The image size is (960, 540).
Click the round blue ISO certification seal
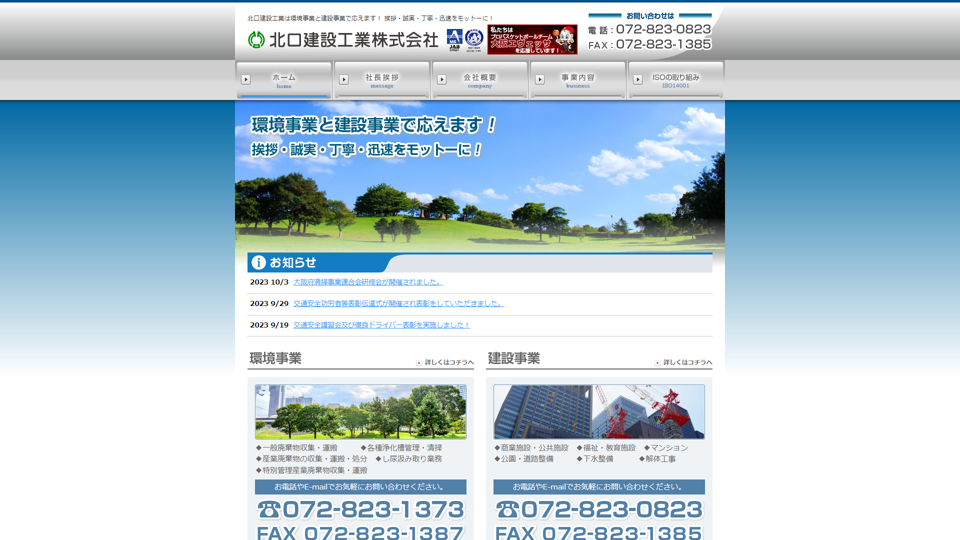[x=474, y=39]
